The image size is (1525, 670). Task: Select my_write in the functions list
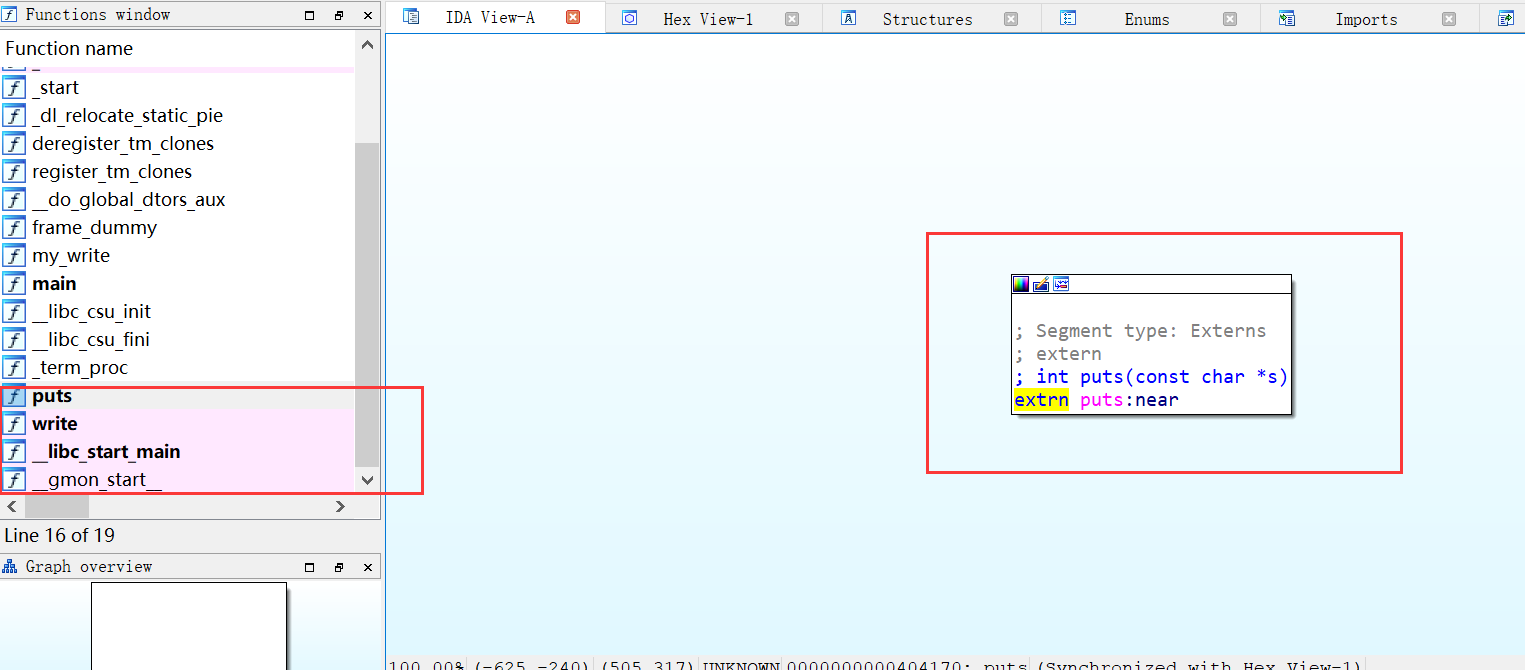(70, 256)
